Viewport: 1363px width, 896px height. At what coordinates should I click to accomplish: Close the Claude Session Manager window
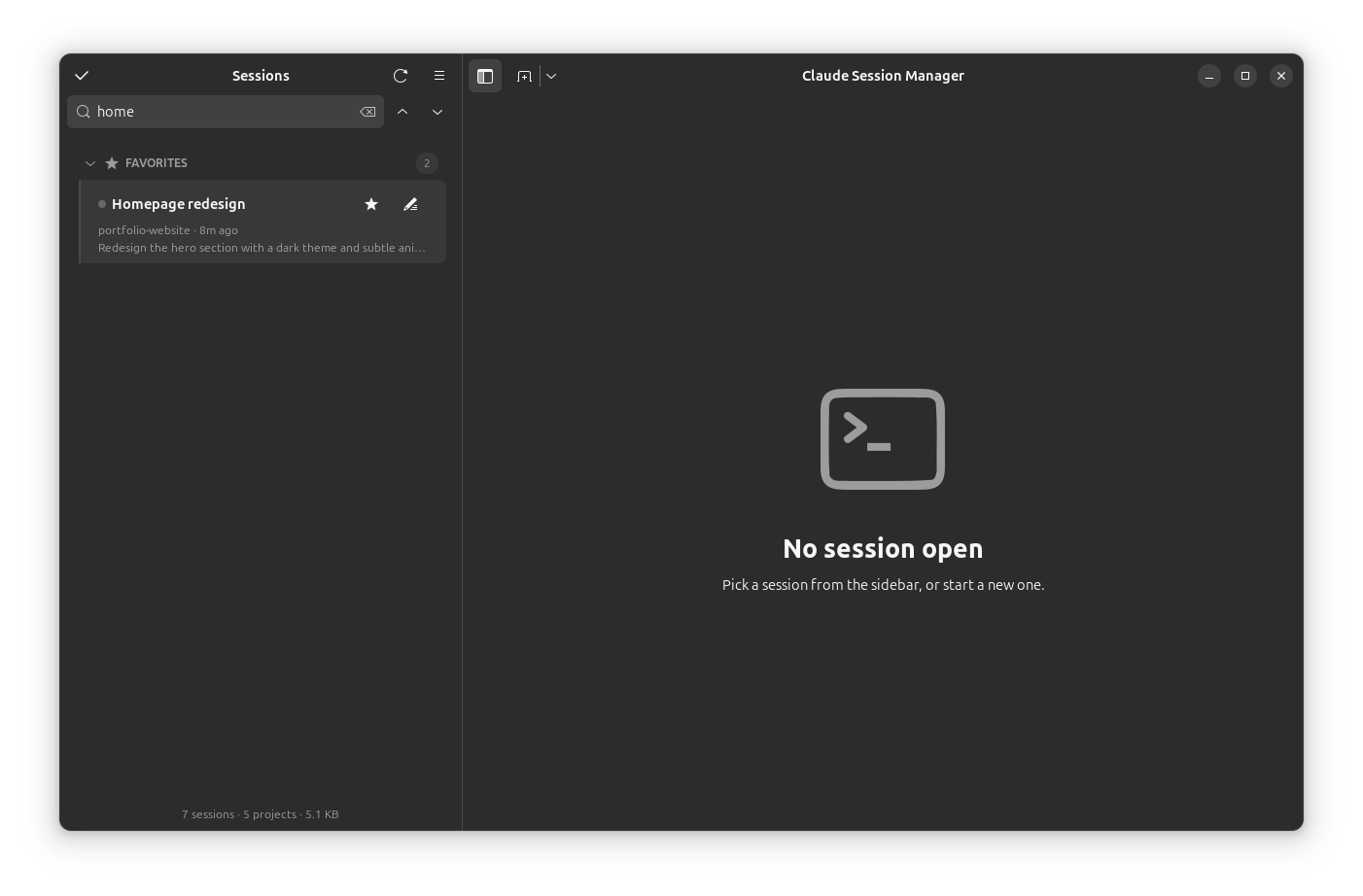1281,76
